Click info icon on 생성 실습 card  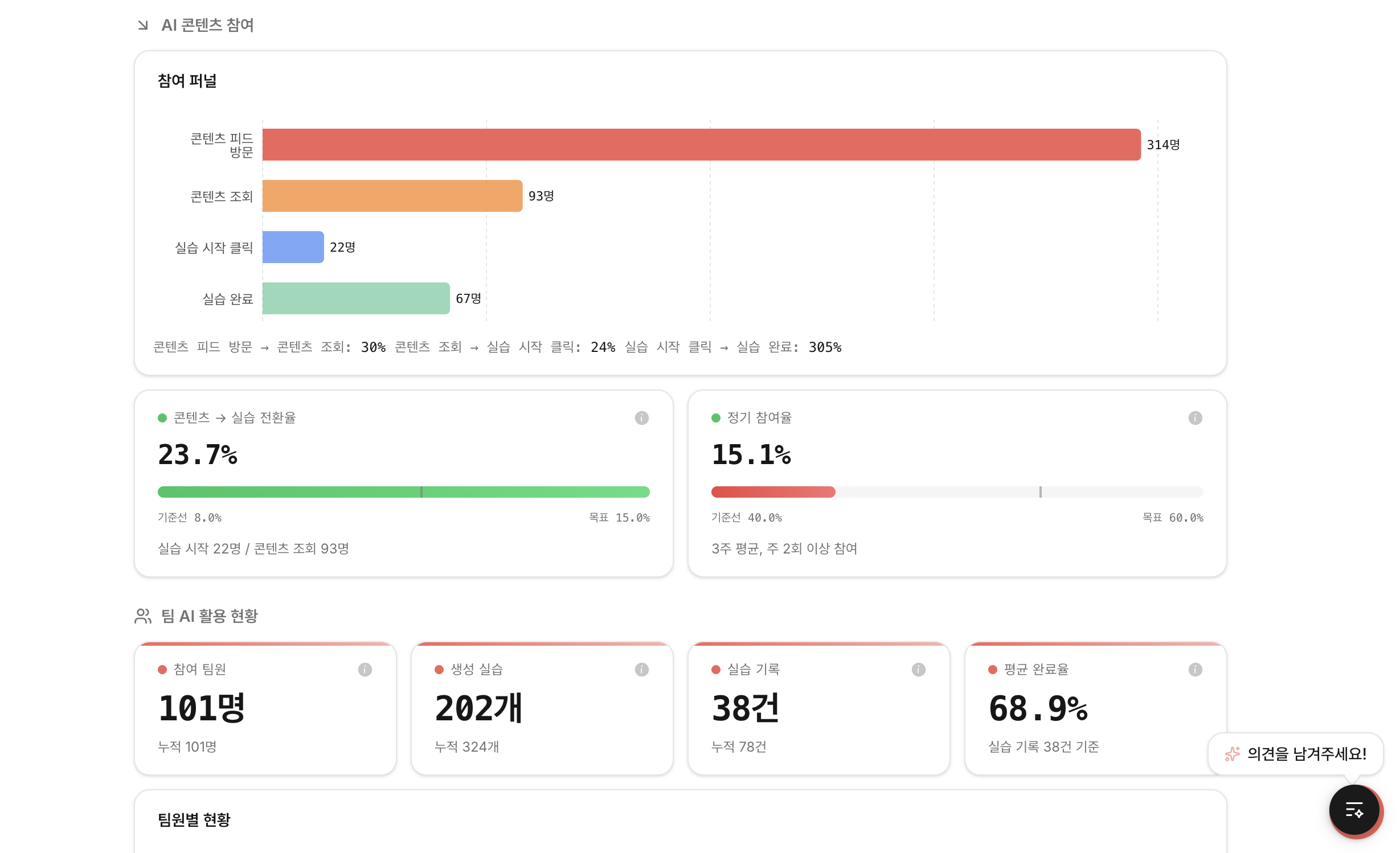pos(641,670)
